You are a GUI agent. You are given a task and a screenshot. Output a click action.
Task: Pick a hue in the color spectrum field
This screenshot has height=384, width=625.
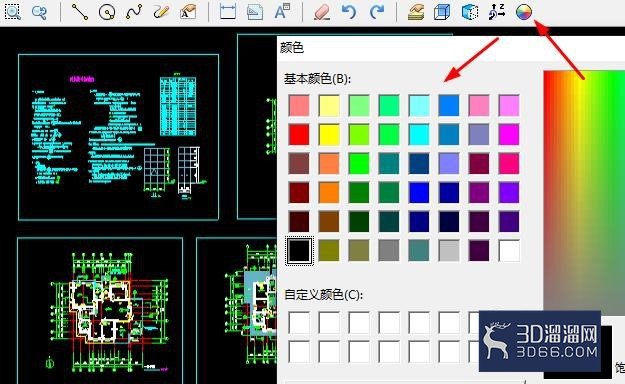coord(584,192)
